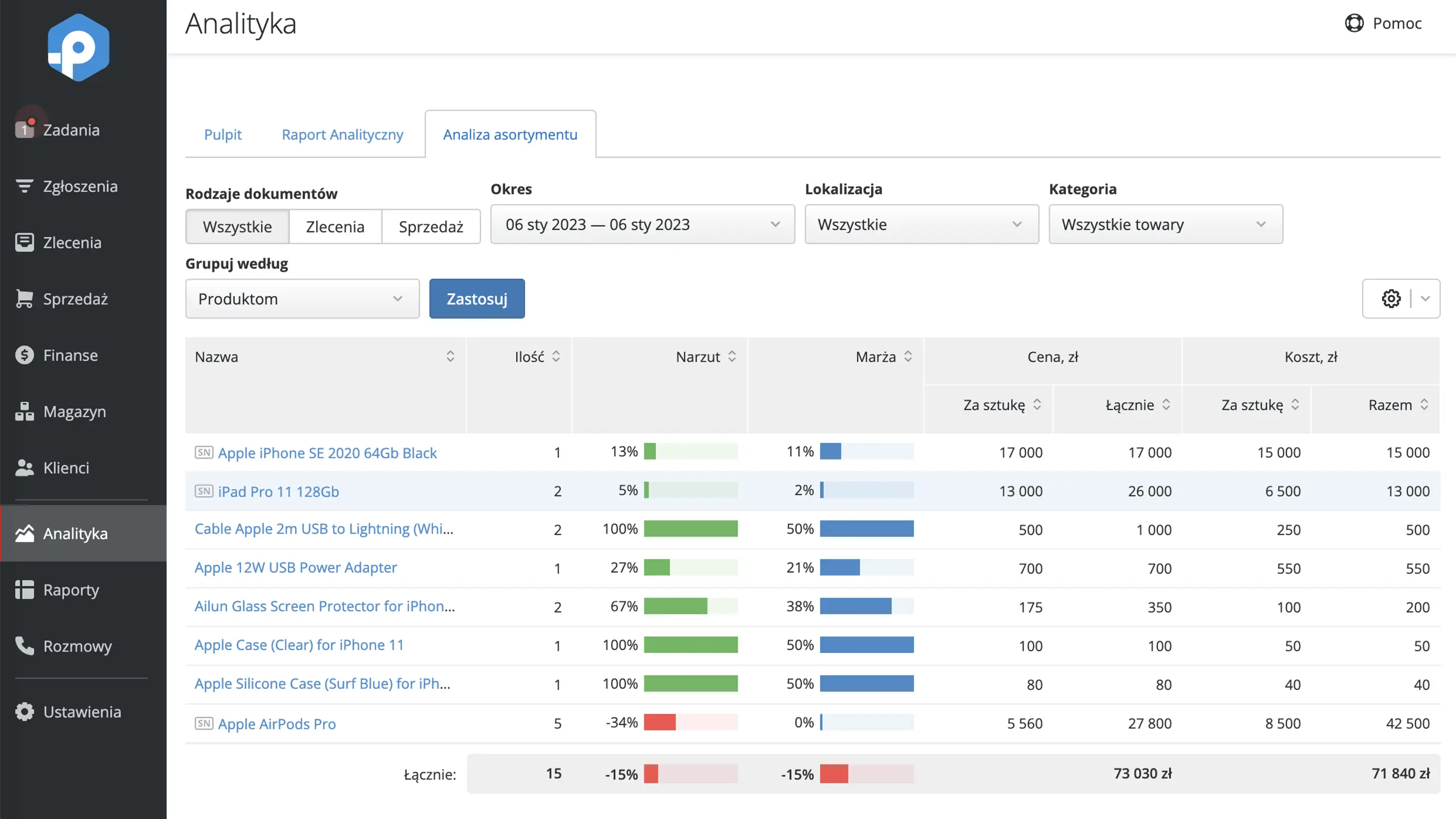Expand the arrow beside table settings gear
Viewport: 1456px width, 819px height.
click(1426, 299)
